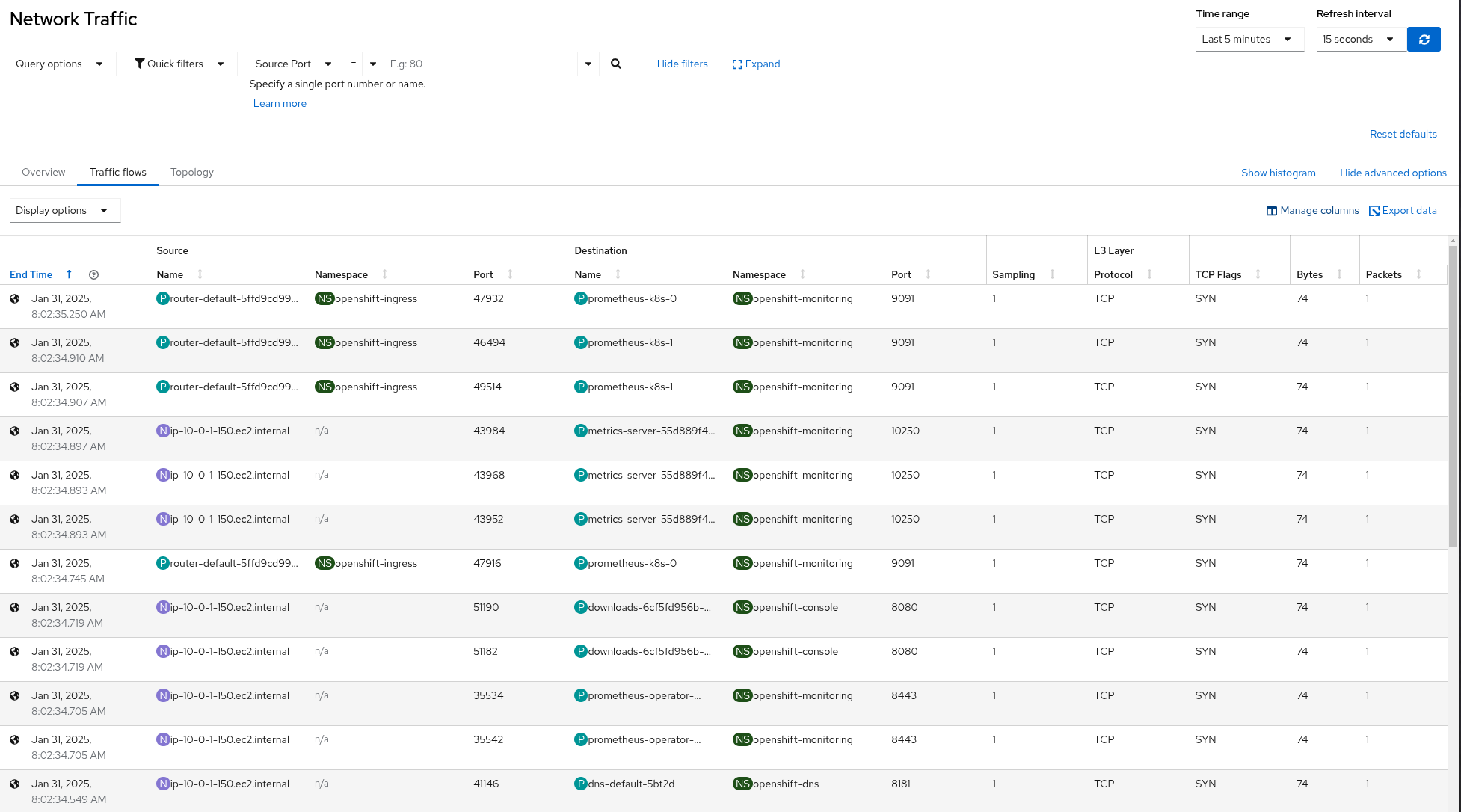Screen dimensions: 1461x812
Task: Click Reset defaults button
Action: (x=1401, y=133)
